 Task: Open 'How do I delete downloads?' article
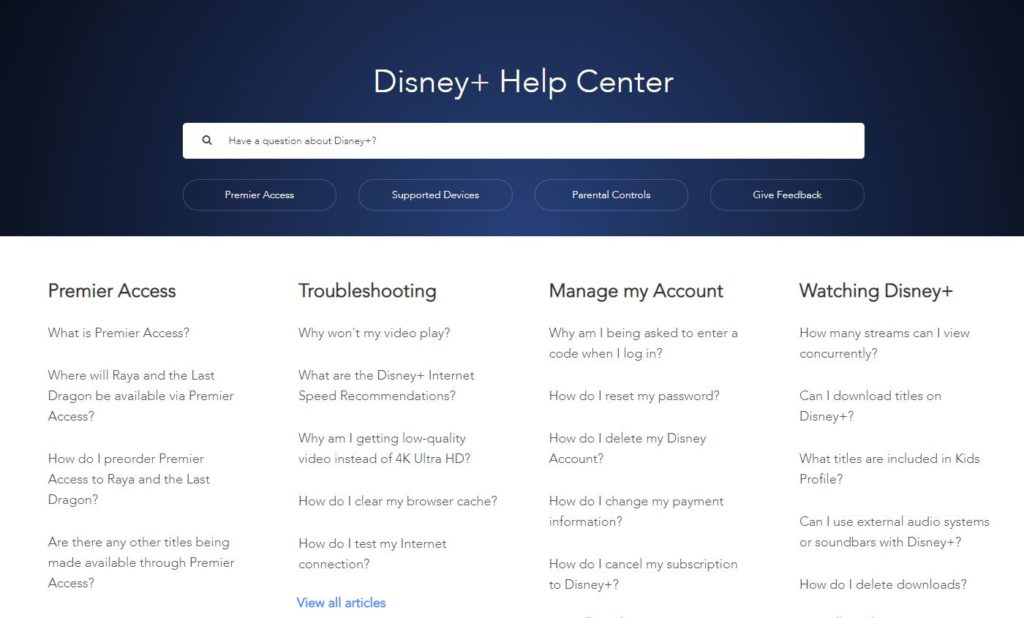click(x=883, y=585)
